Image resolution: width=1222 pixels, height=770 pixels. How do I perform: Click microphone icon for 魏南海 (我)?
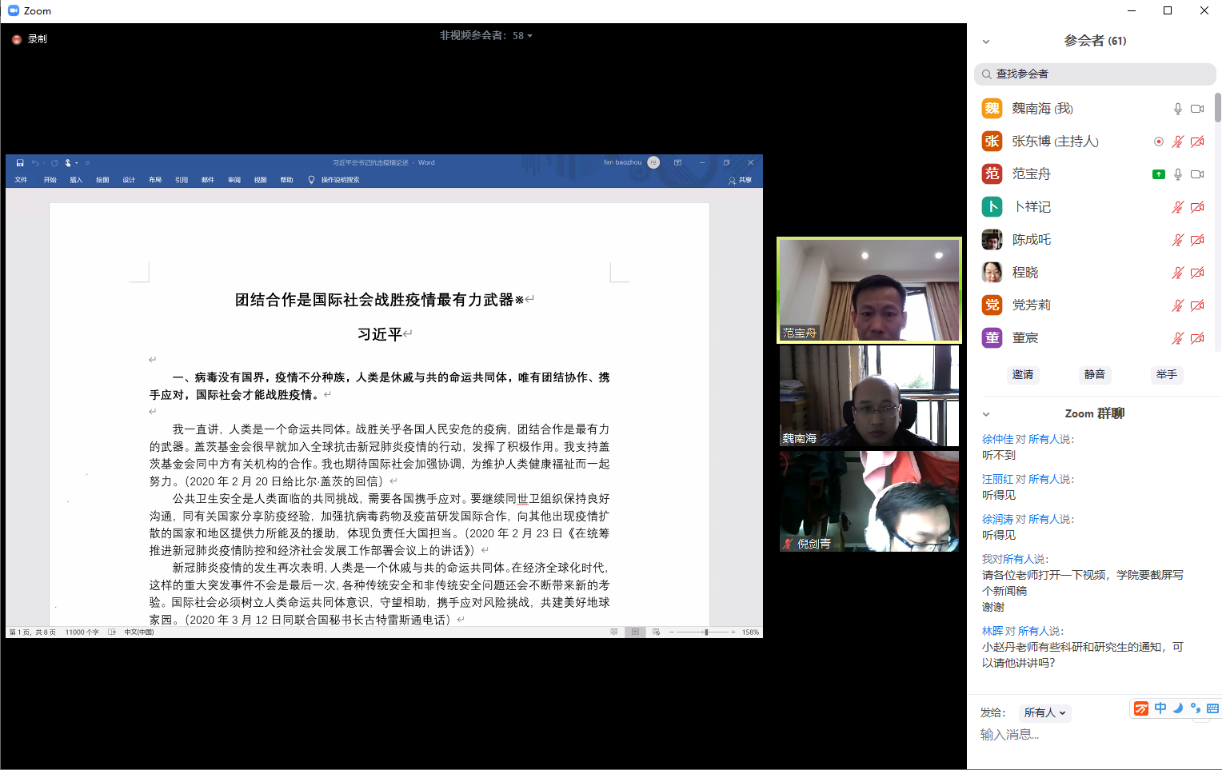tap(1178, 109)
